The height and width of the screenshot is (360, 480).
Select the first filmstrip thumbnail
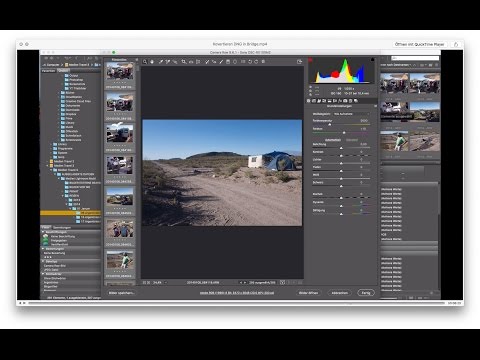[x=120, y=71]
